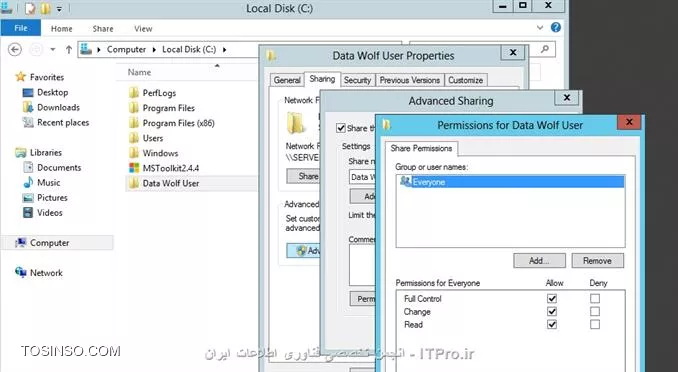Screen dimensions: 678x372
Task: Open the Previous Versions tab
Action: tap(409, 80)
